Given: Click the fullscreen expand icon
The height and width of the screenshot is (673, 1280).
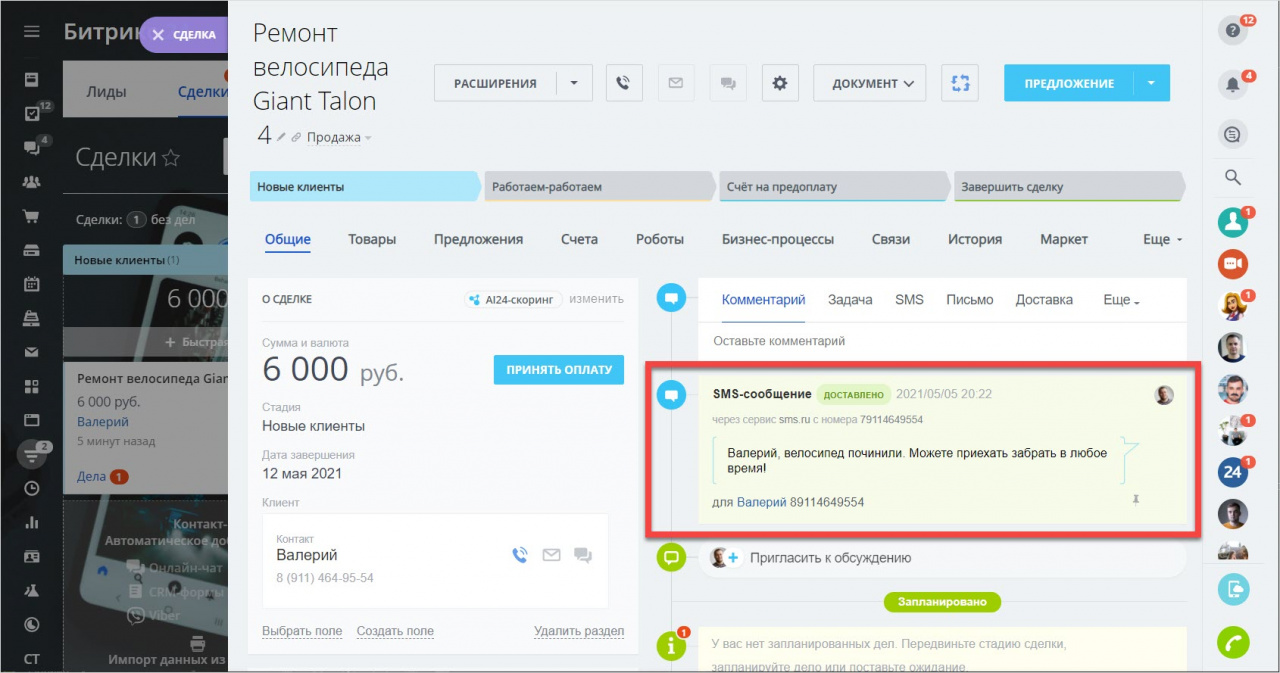Looking at the screenshot, I should pos(960,83).
